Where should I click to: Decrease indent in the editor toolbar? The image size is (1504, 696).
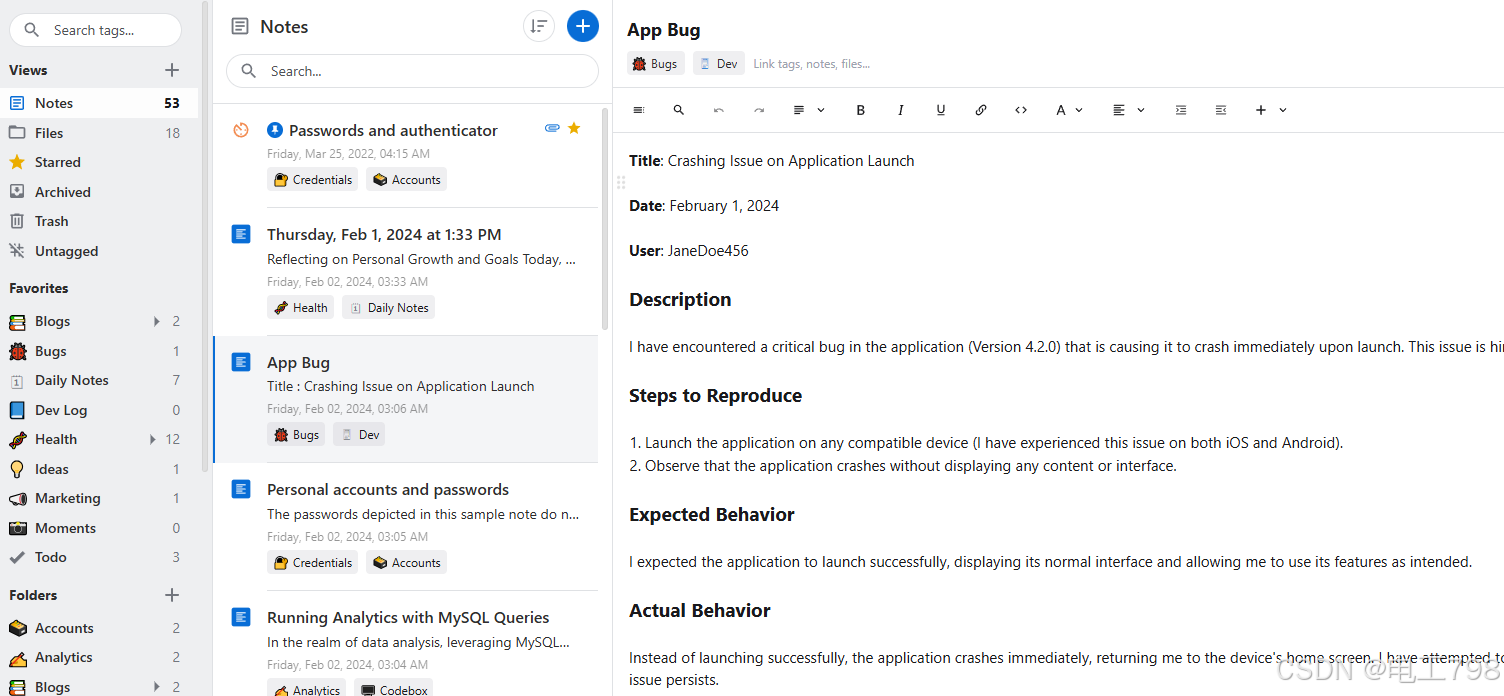coord(1221,110)
